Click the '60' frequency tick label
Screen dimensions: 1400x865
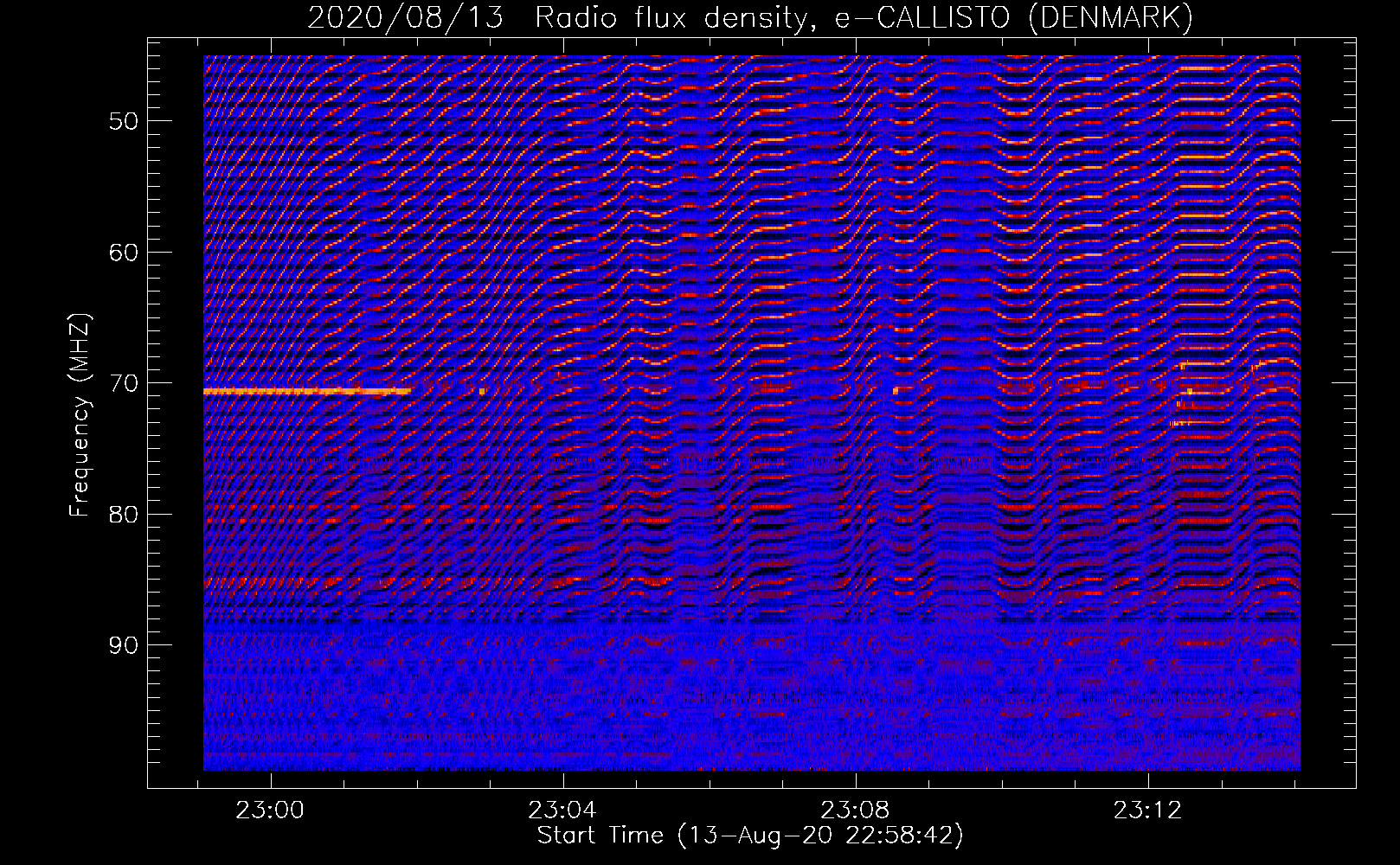(124, 253)
